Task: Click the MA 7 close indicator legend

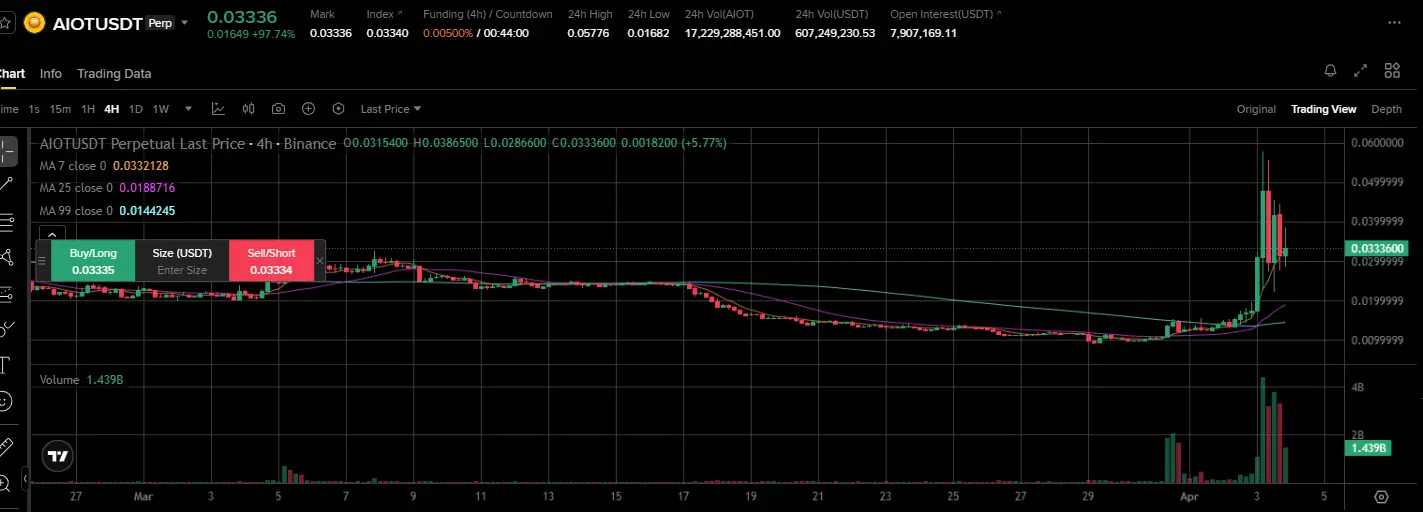Action: 104,165
